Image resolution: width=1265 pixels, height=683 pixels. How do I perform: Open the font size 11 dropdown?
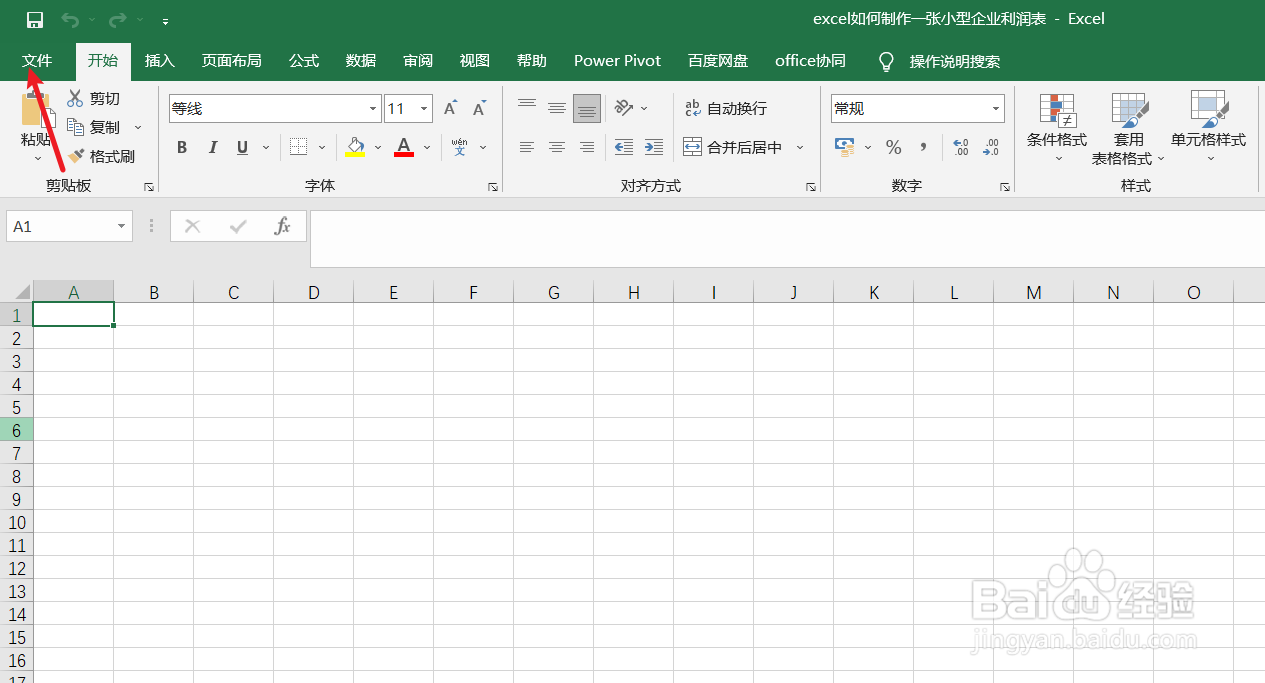click(425, 108)
